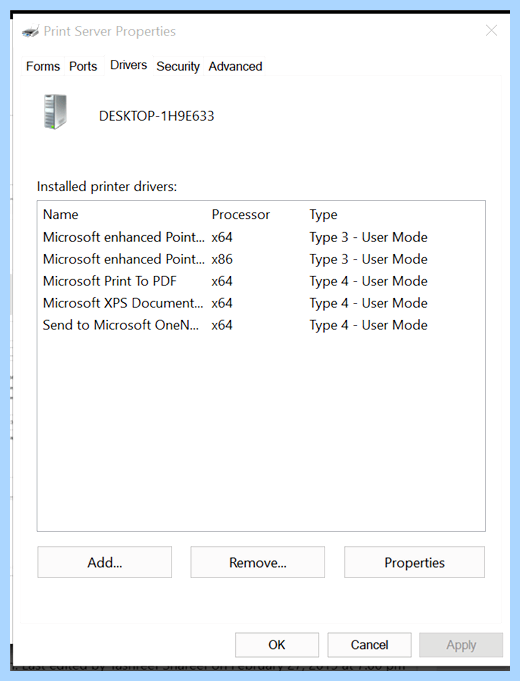Viewport: 520px width, 681px height.
Task: Click the Cancel button
Action: tap(369, 645)
